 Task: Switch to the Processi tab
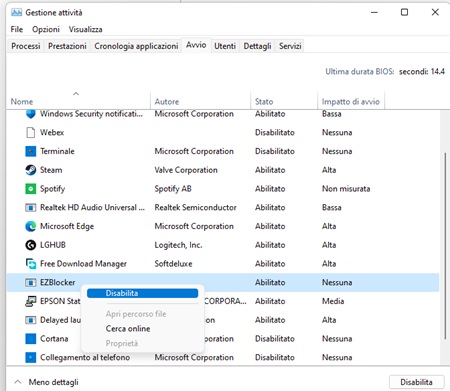(26, 46)
